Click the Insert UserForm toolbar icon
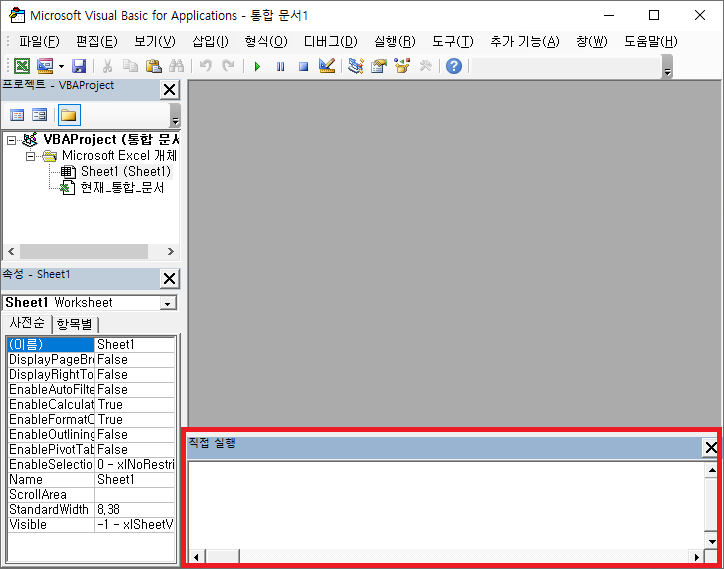 [x=45, y=66]
